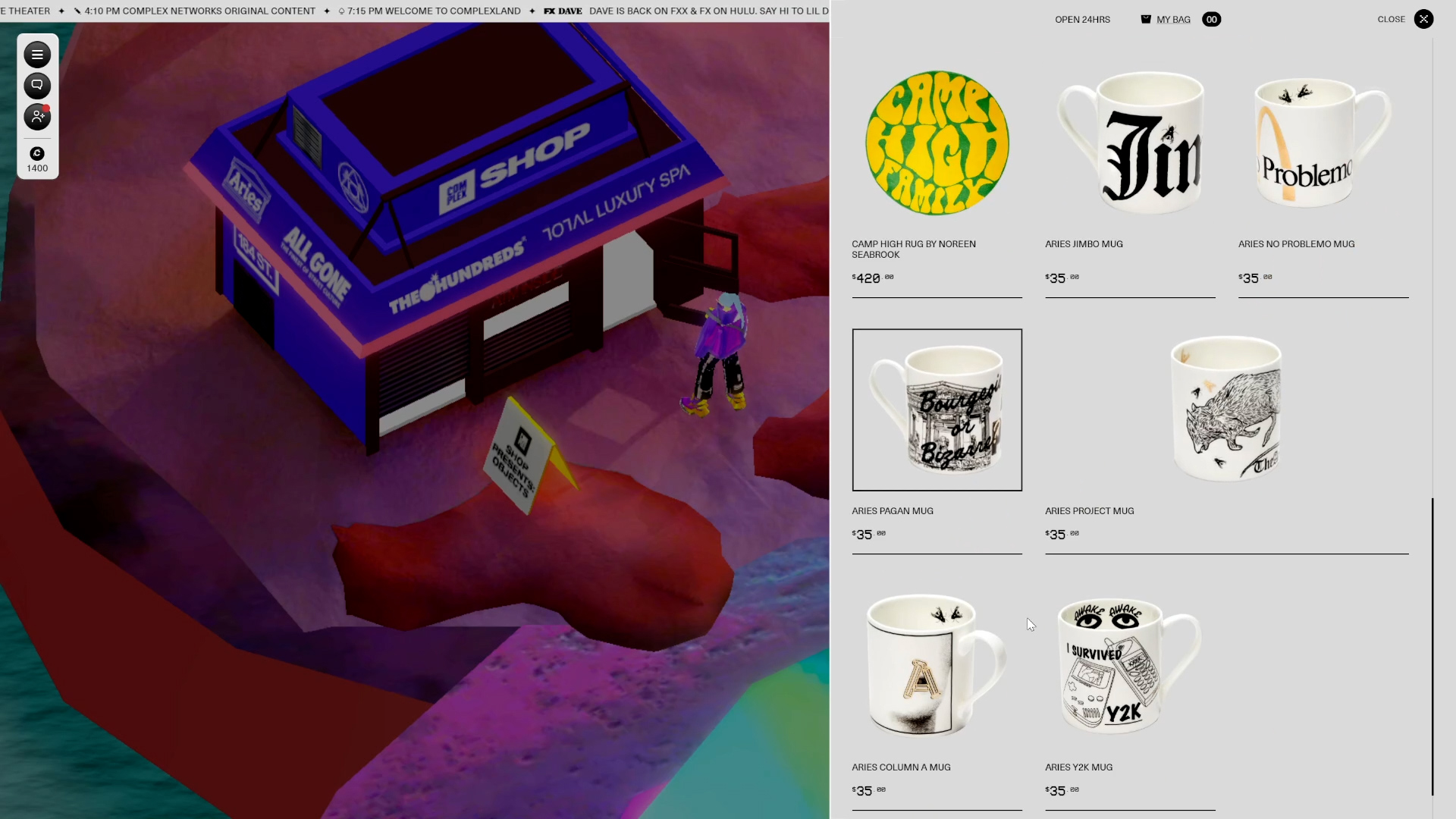1456x819 pixels.
Task: View the Aries No Problemo Mug
Action: click(1323, 143)
